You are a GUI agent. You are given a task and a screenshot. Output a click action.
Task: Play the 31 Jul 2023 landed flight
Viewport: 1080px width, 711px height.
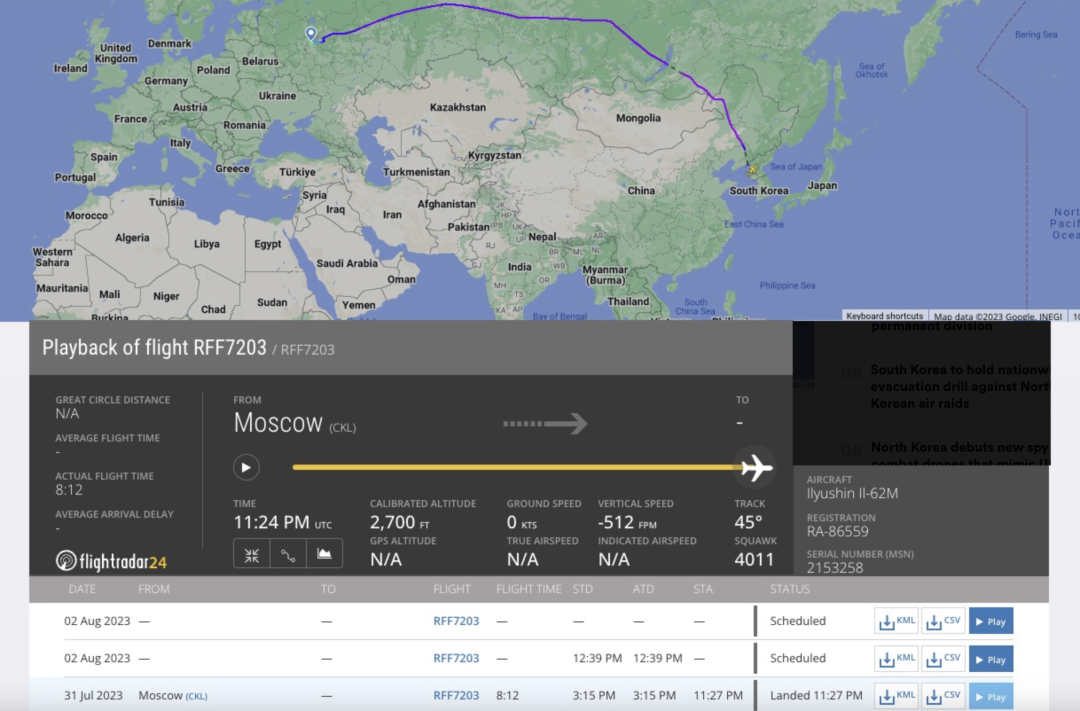point(990,696)
